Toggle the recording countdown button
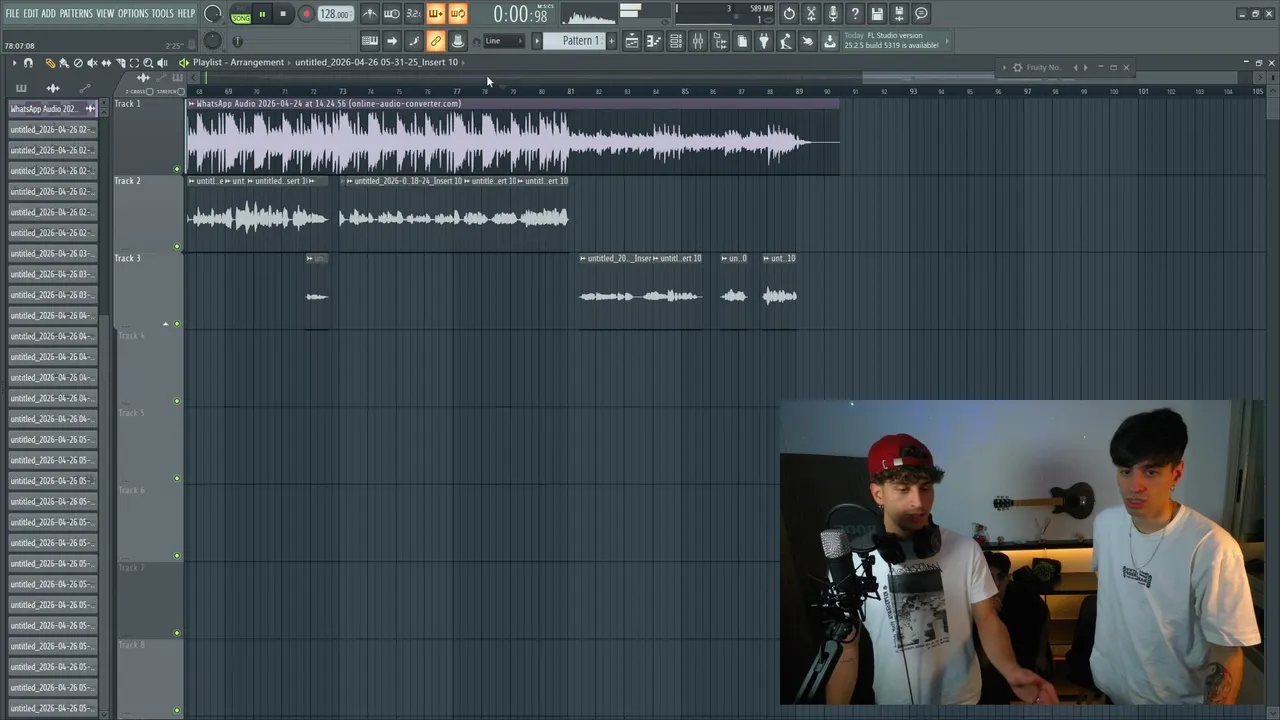 (x=414, y=14)
